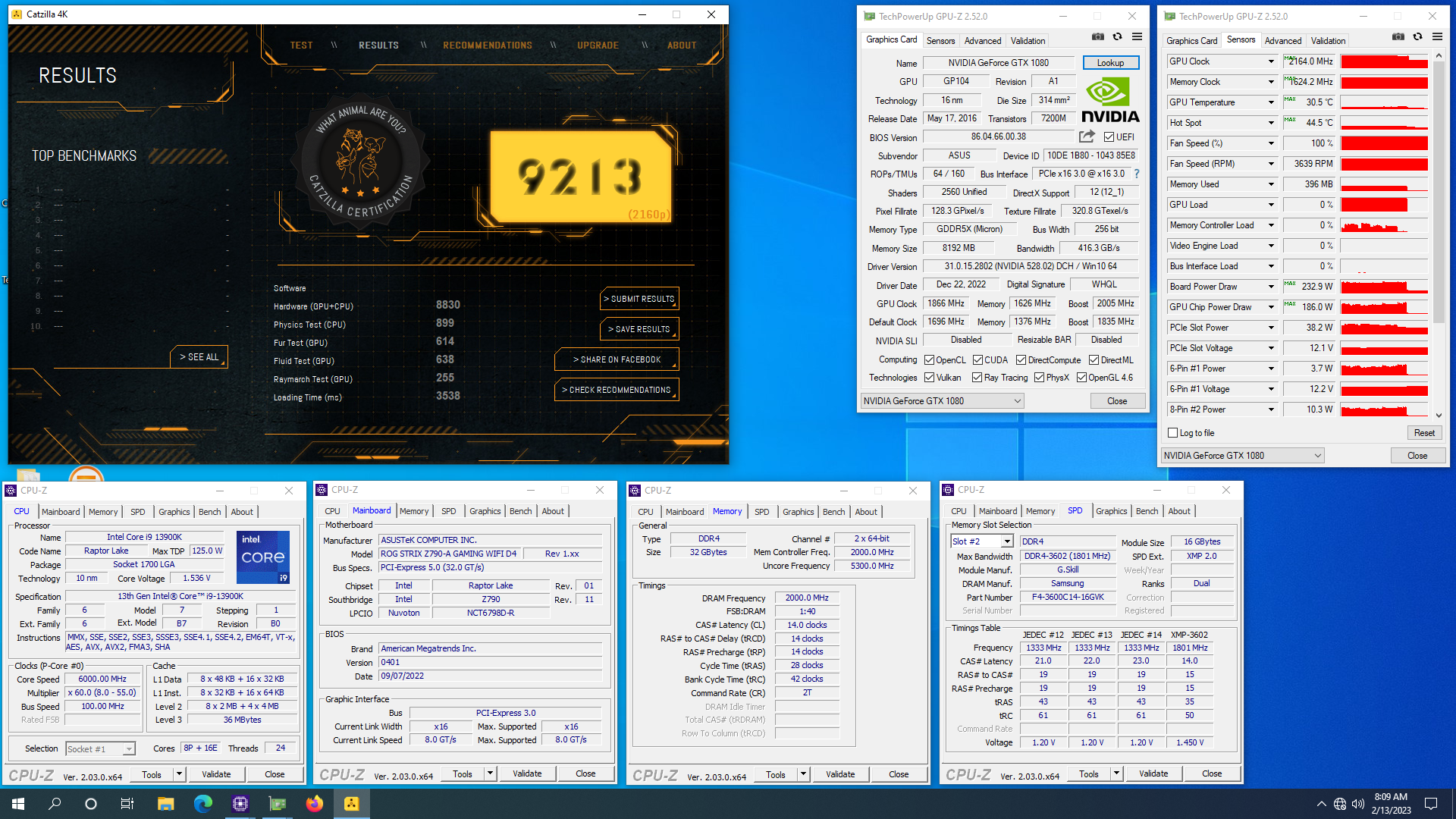The image size is (1456, 819).
Task: Expand GPU Clock sensor dropdown
Action: coord(1271,61)
